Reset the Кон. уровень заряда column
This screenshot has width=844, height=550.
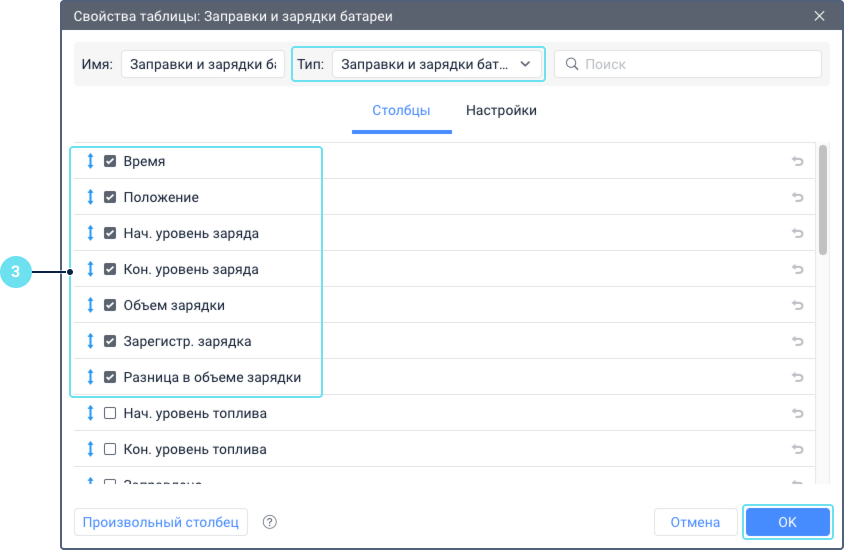[798, 269]
